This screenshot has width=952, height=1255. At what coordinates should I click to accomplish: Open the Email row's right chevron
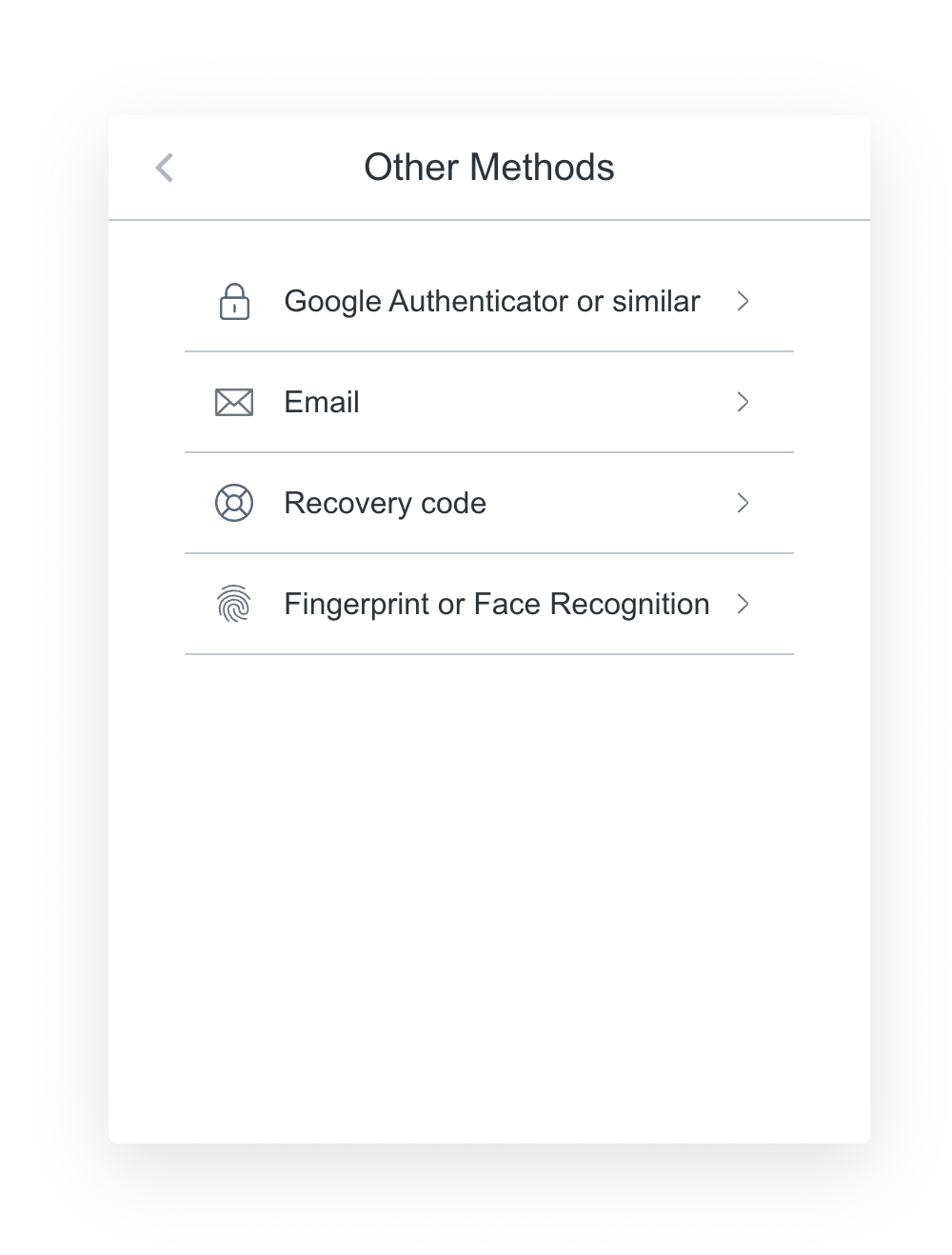tap(744, 403)
